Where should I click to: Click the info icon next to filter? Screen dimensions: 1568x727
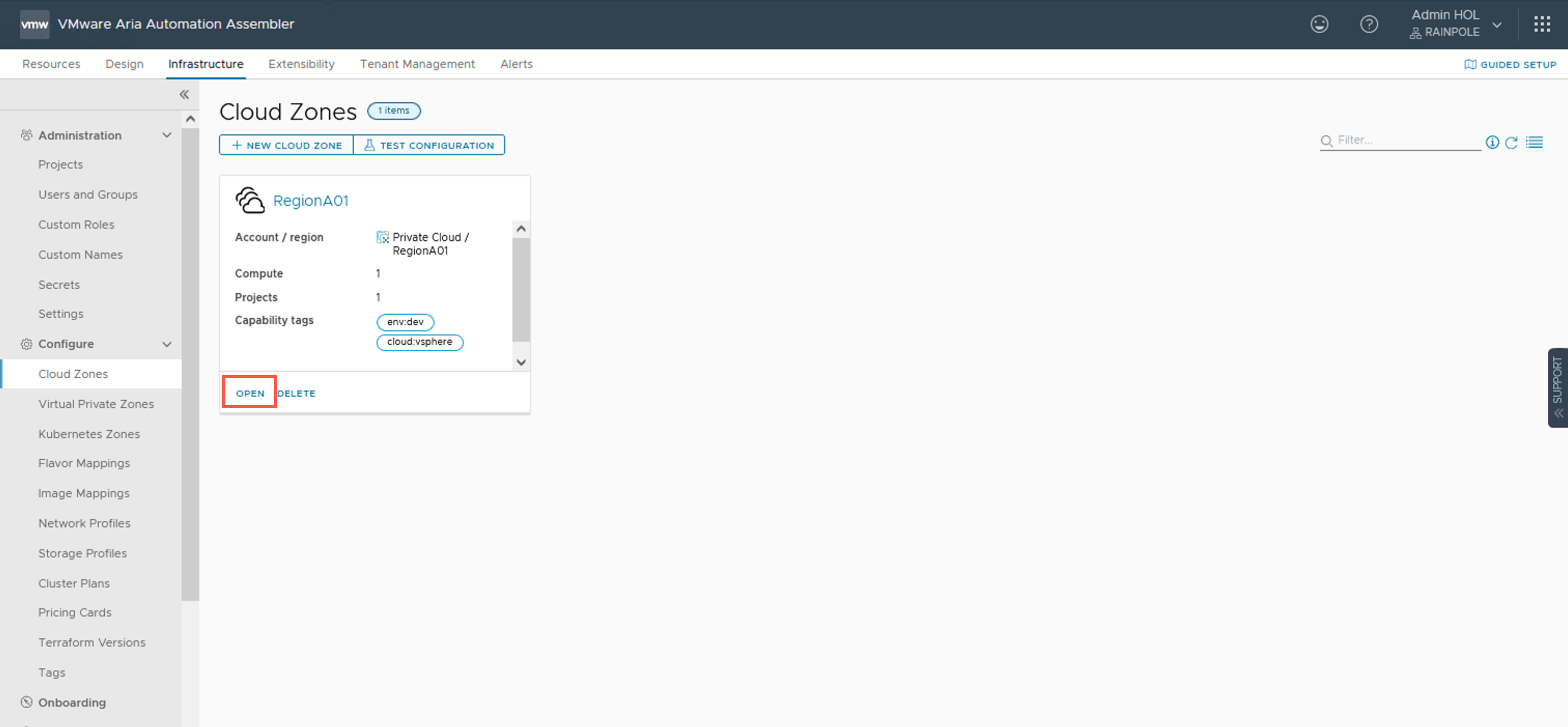point(1492,142)
